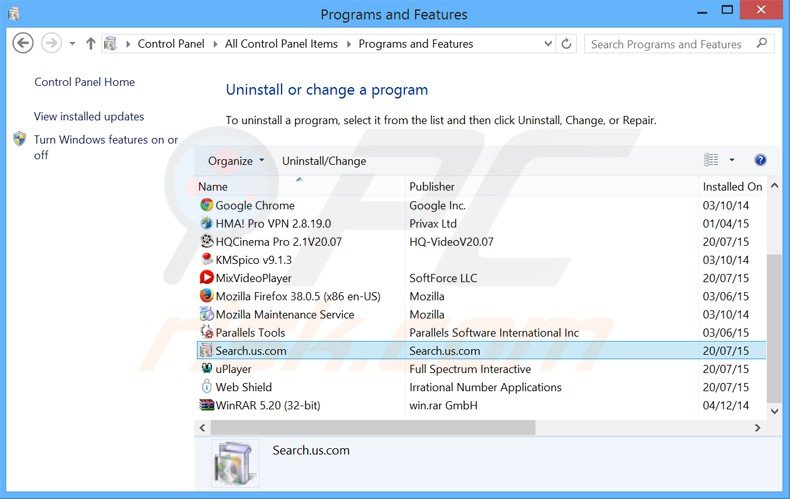Click the change view icon
The image size is (790, 499).
click(x=711, y=160)
